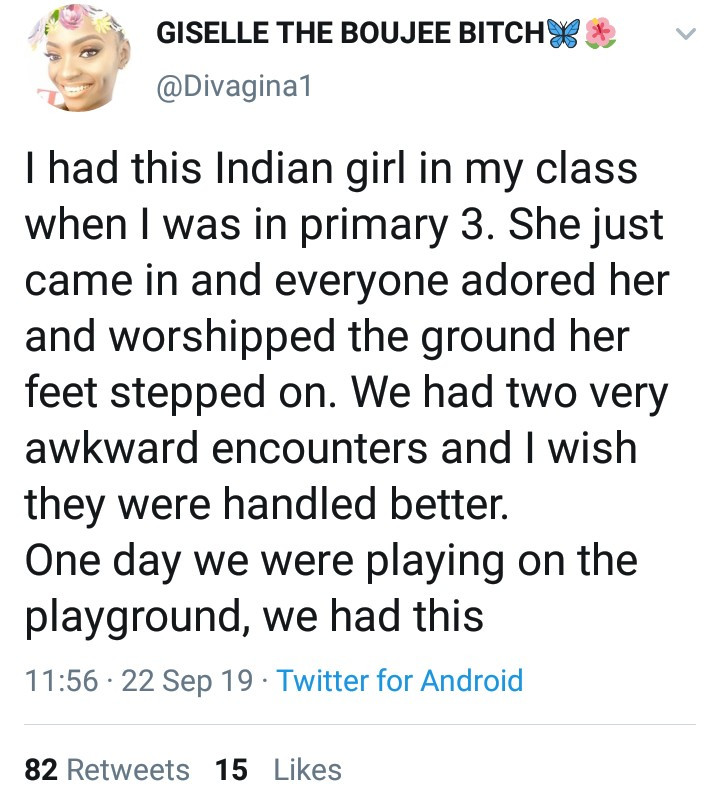720x801 pixels.
Task: Click the pink flower emoji beside the name
Action: tap(601, 34)
